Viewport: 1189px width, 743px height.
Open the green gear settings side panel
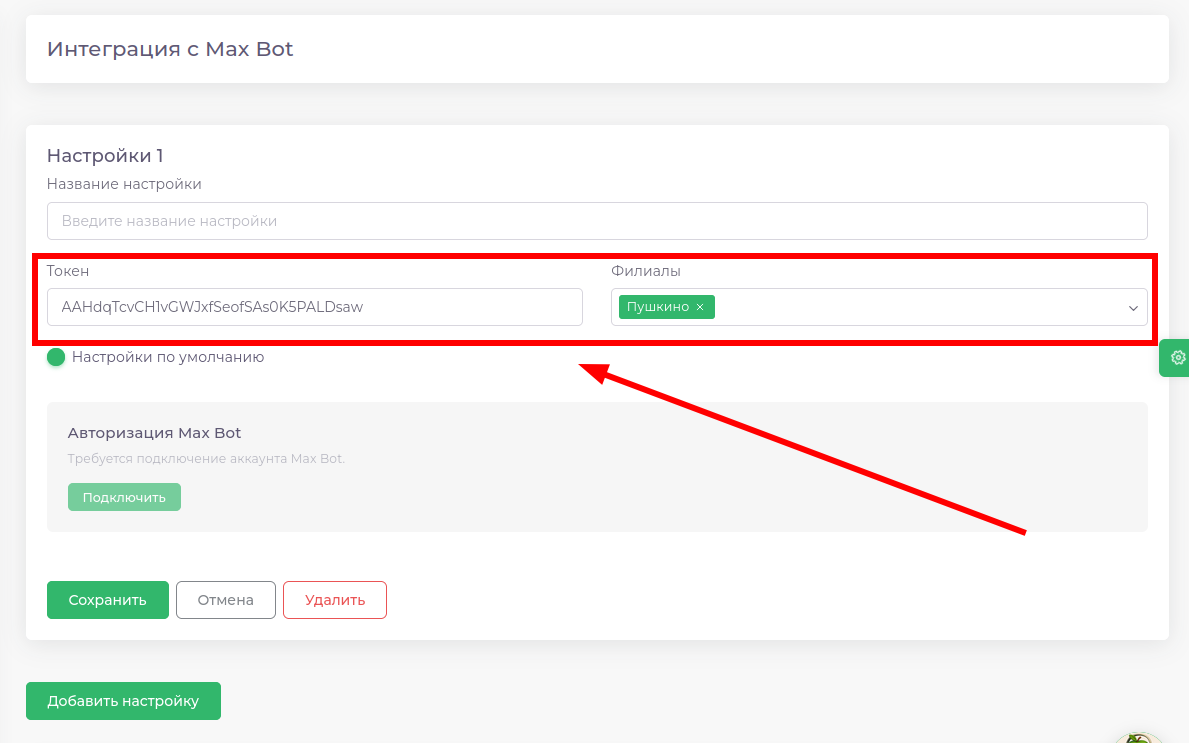click(x=1177, y=358)
